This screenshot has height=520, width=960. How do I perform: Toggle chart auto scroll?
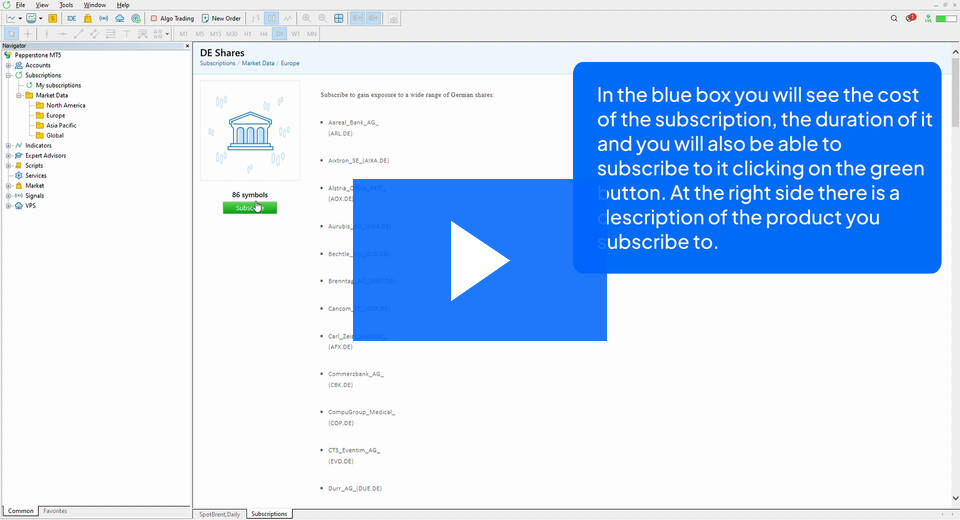click(x=357, y=18)
